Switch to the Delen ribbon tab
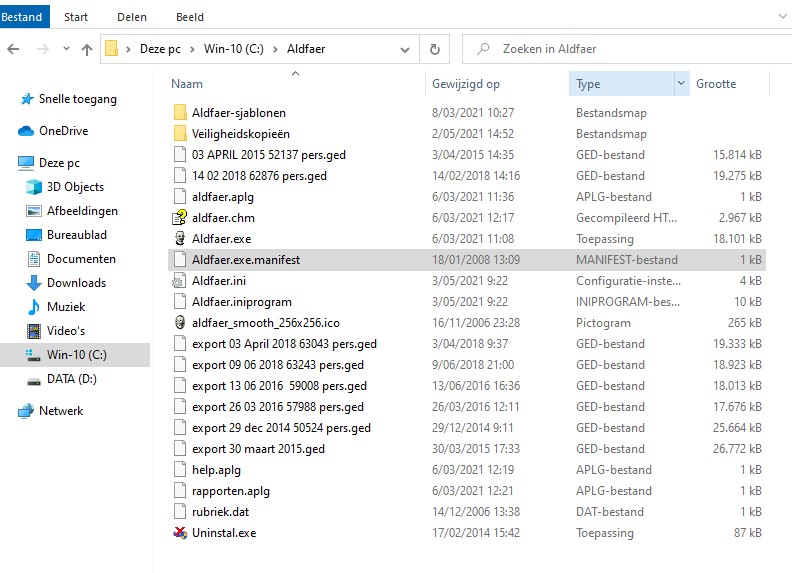 [x=132, y=17]
